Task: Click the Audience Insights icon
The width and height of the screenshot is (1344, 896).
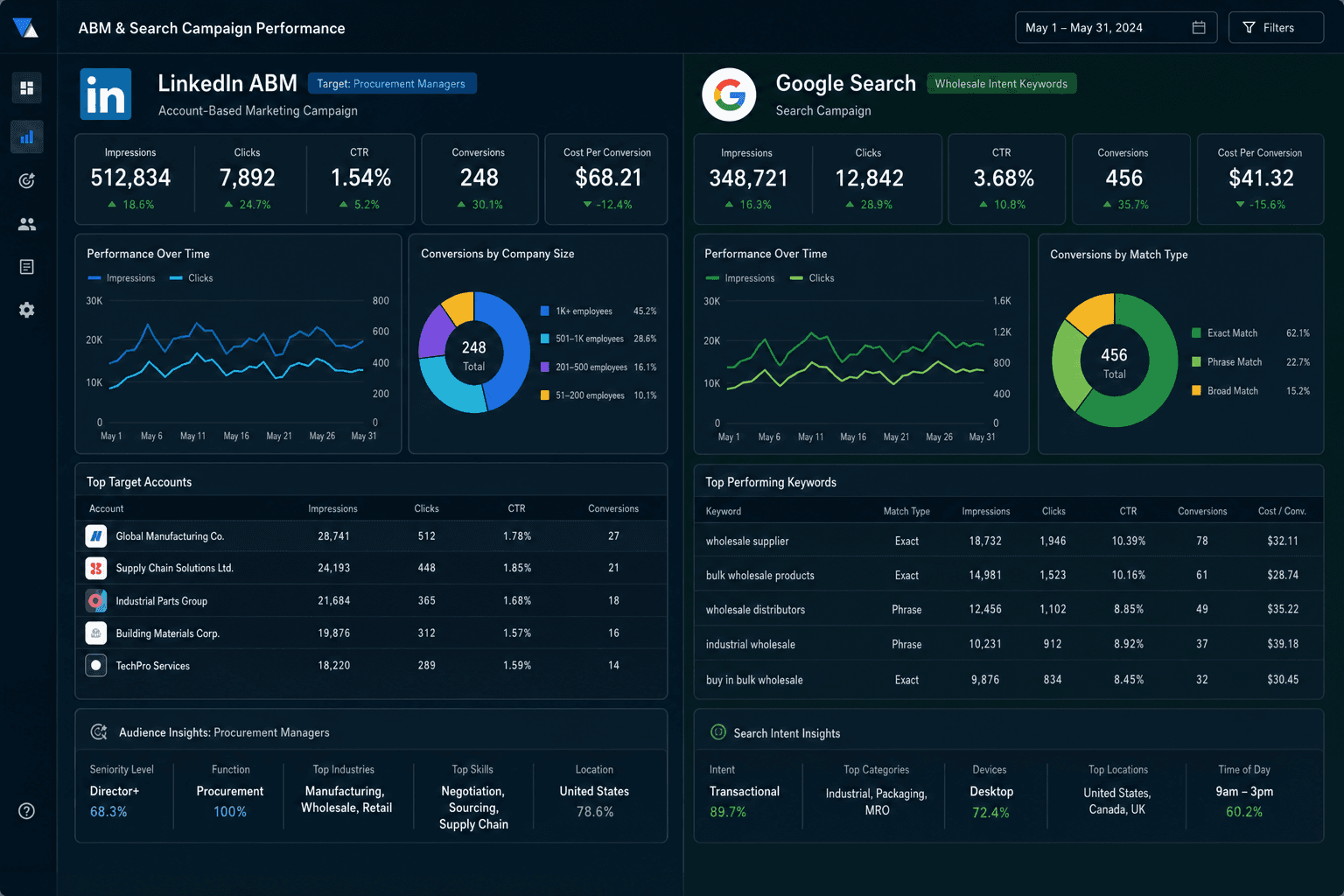Action: [x=99, y=732]
